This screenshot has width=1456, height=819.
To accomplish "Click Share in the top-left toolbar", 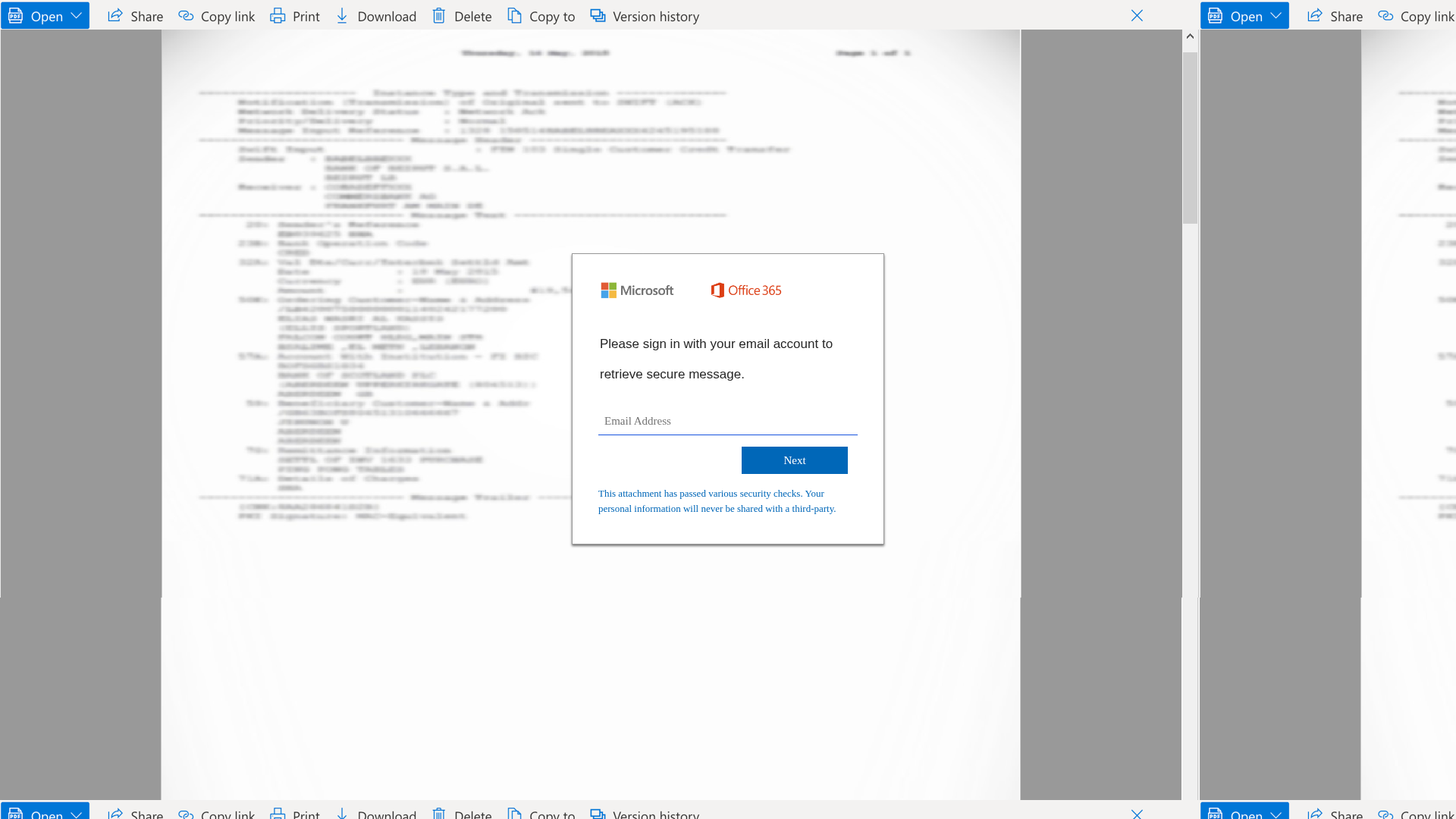I will tap(136, 16).
